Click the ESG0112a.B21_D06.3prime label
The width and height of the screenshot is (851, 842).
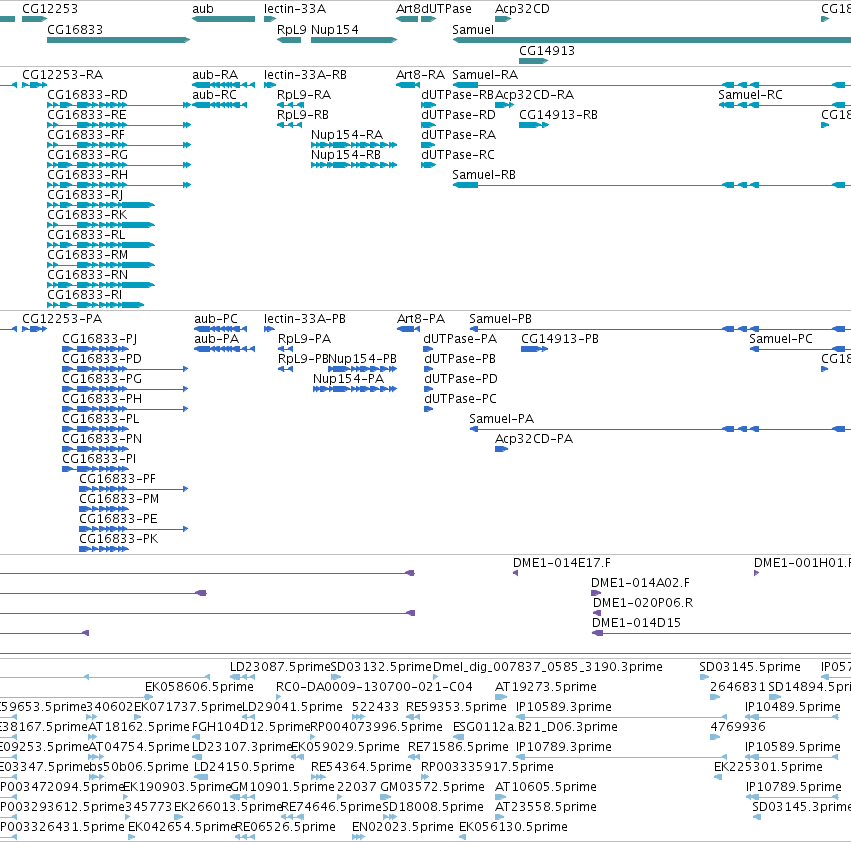tap(535, 727)
